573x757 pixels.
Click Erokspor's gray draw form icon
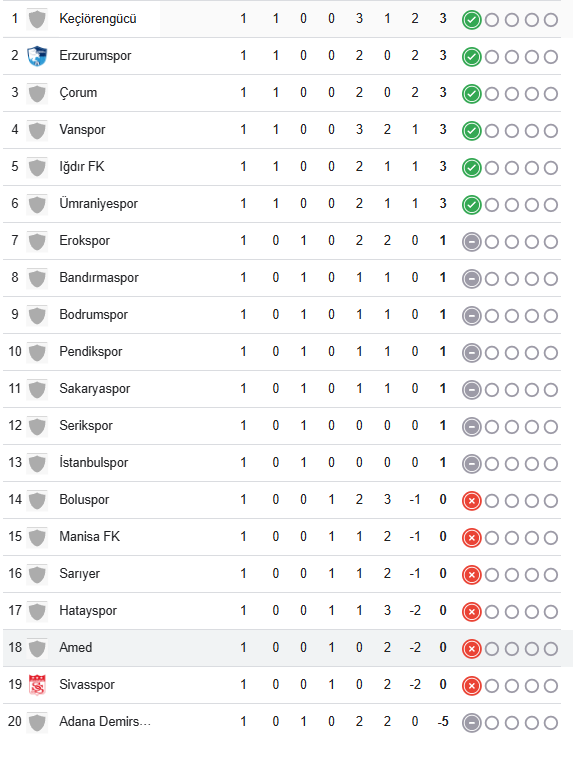click(472, 242)
